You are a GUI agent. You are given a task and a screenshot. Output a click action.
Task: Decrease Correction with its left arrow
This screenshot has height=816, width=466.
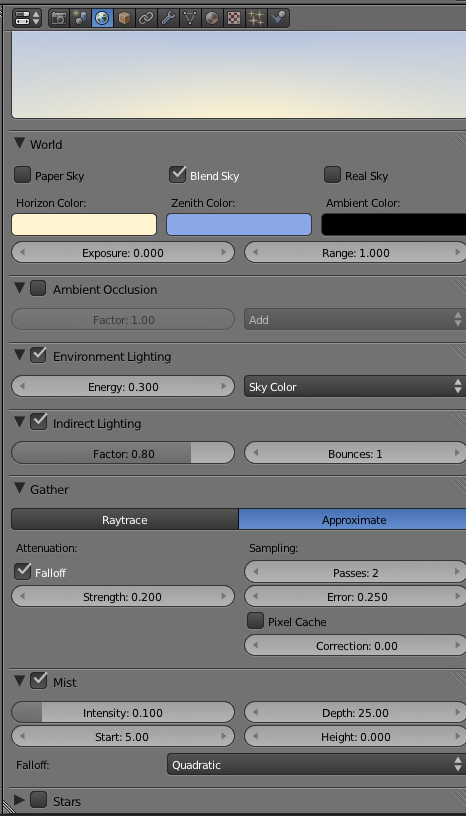(x=256, y=646)
